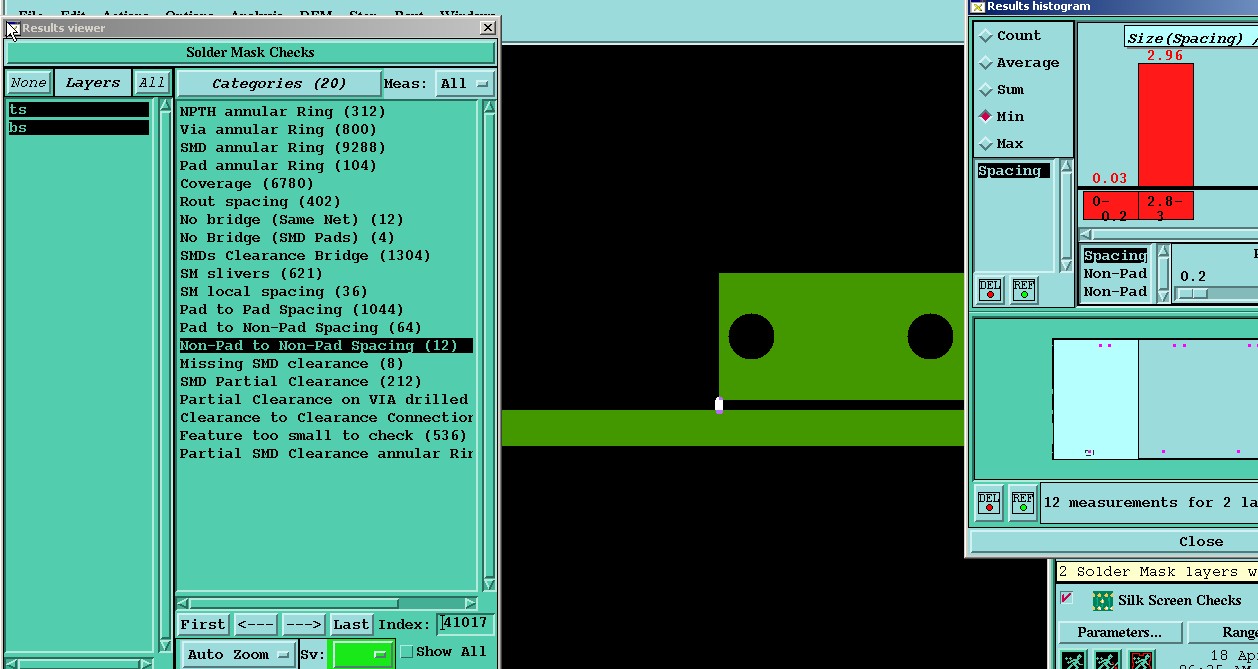Open Parameters... for Silk Screen Checks
The image size is (1258, 669).
tap(1120, 632)
